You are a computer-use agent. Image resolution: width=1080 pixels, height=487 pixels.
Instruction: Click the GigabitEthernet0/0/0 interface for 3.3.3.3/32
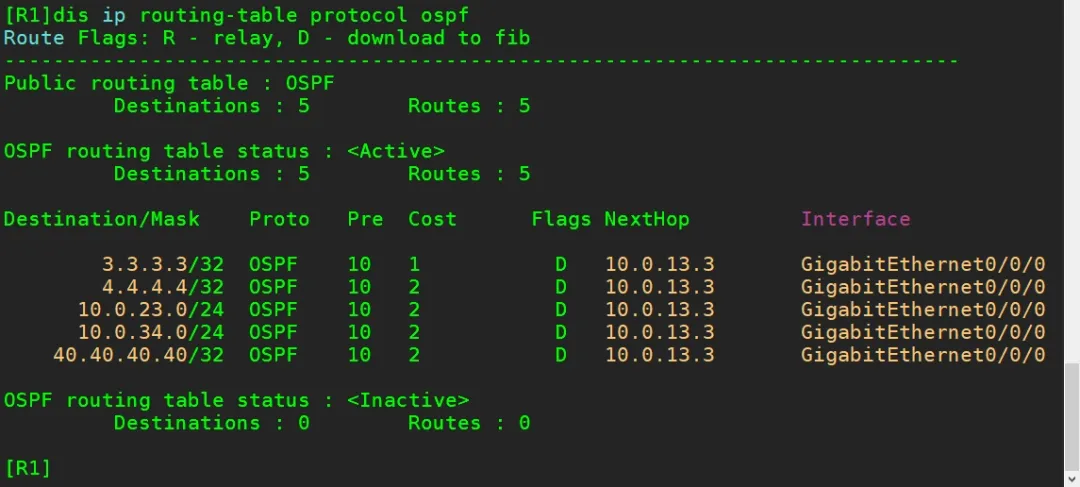pos(922,265)
